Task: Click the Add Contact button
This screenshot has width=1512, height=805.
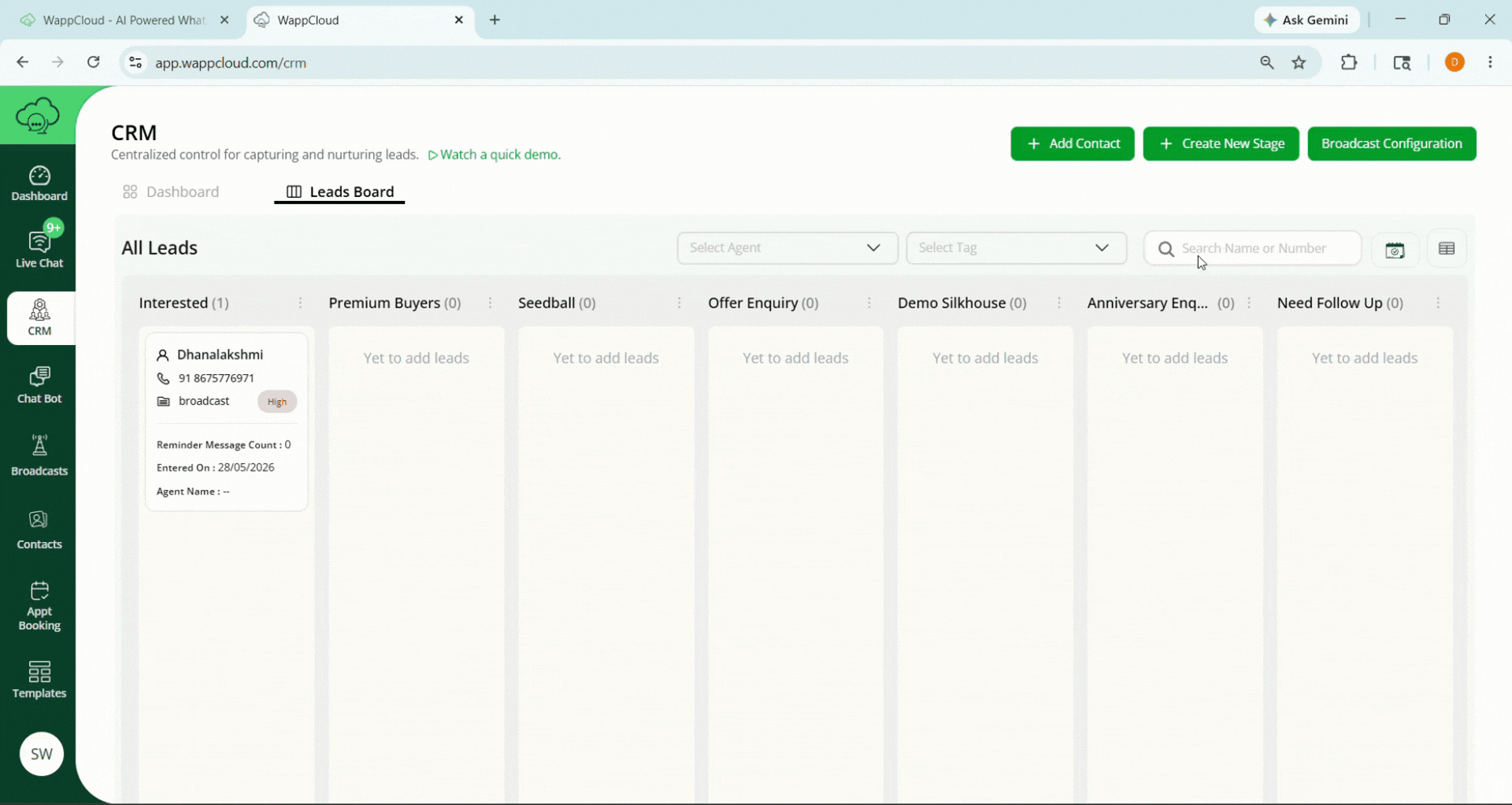Action: [x=1073, y=143]
